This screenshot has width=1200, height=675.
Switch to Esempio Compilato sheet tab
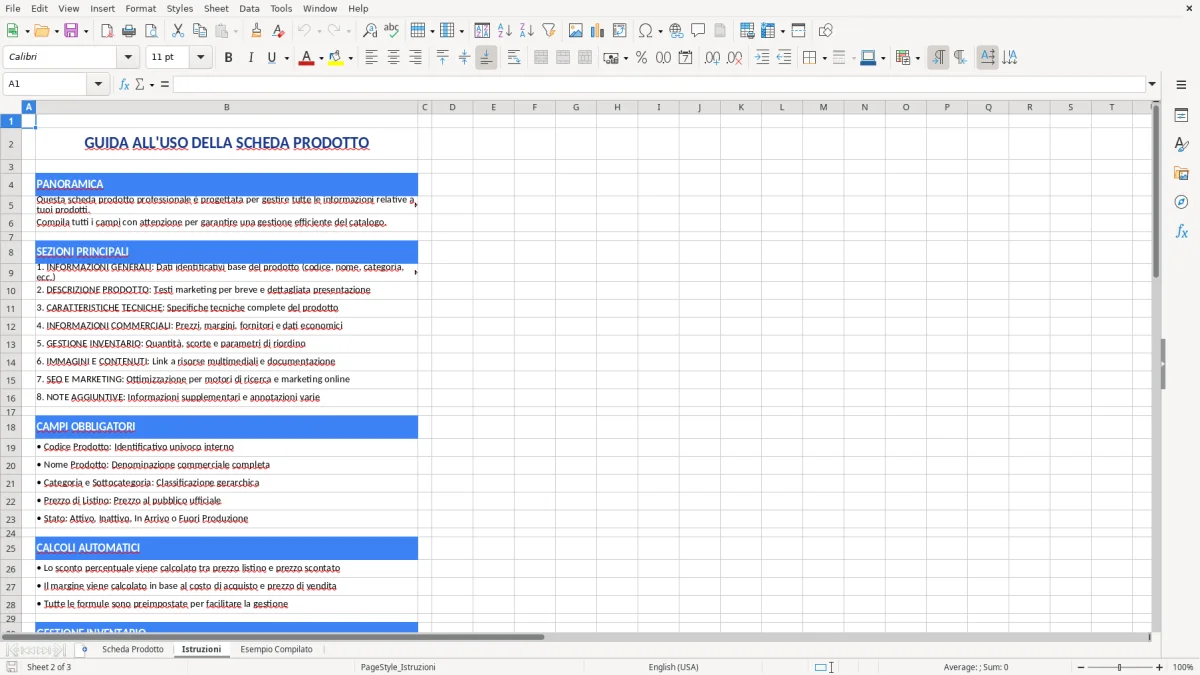(276, 650)
